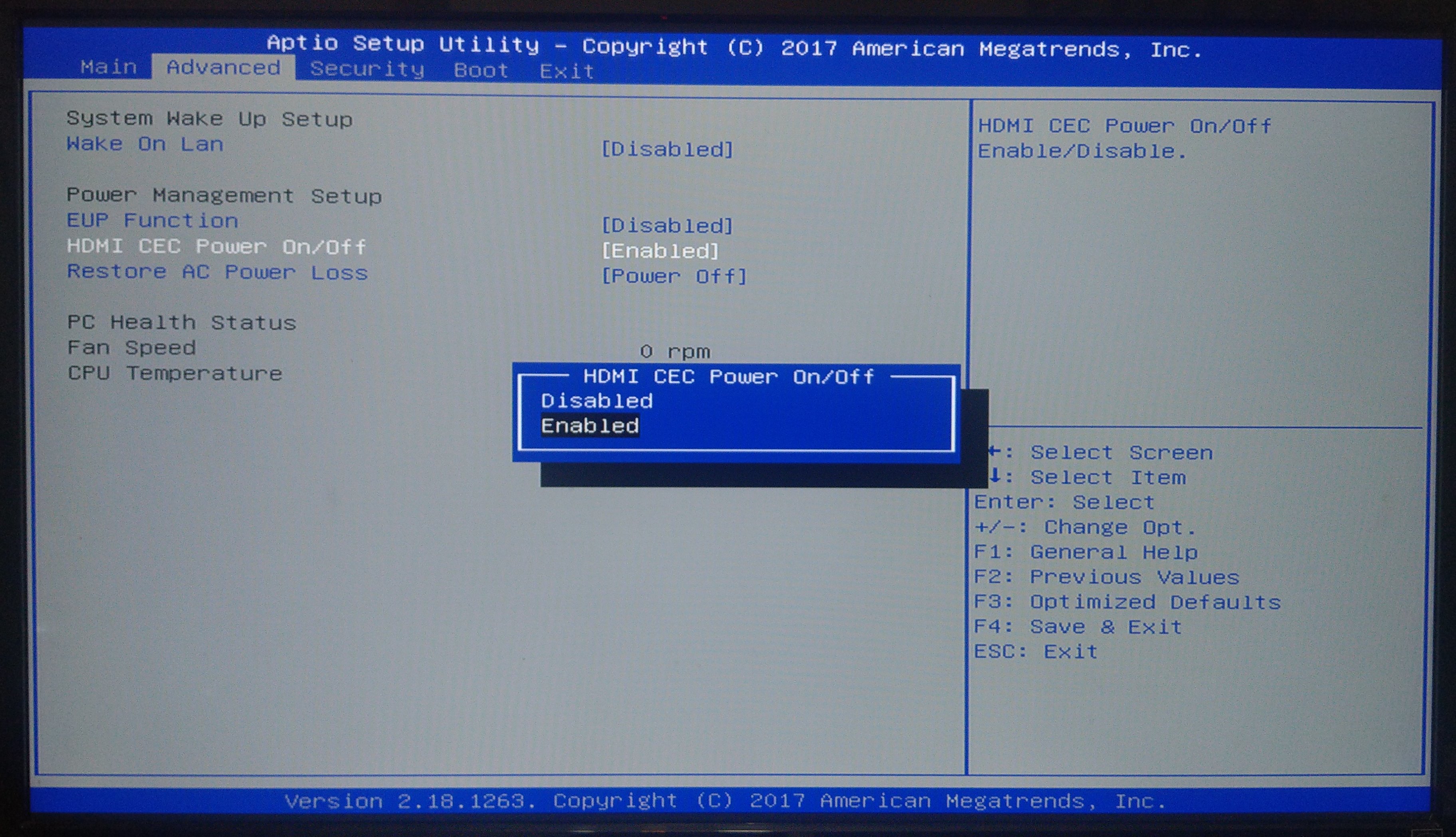Click the HDMI CEC popup title
1456x837 pixels.
click(728, 376)
